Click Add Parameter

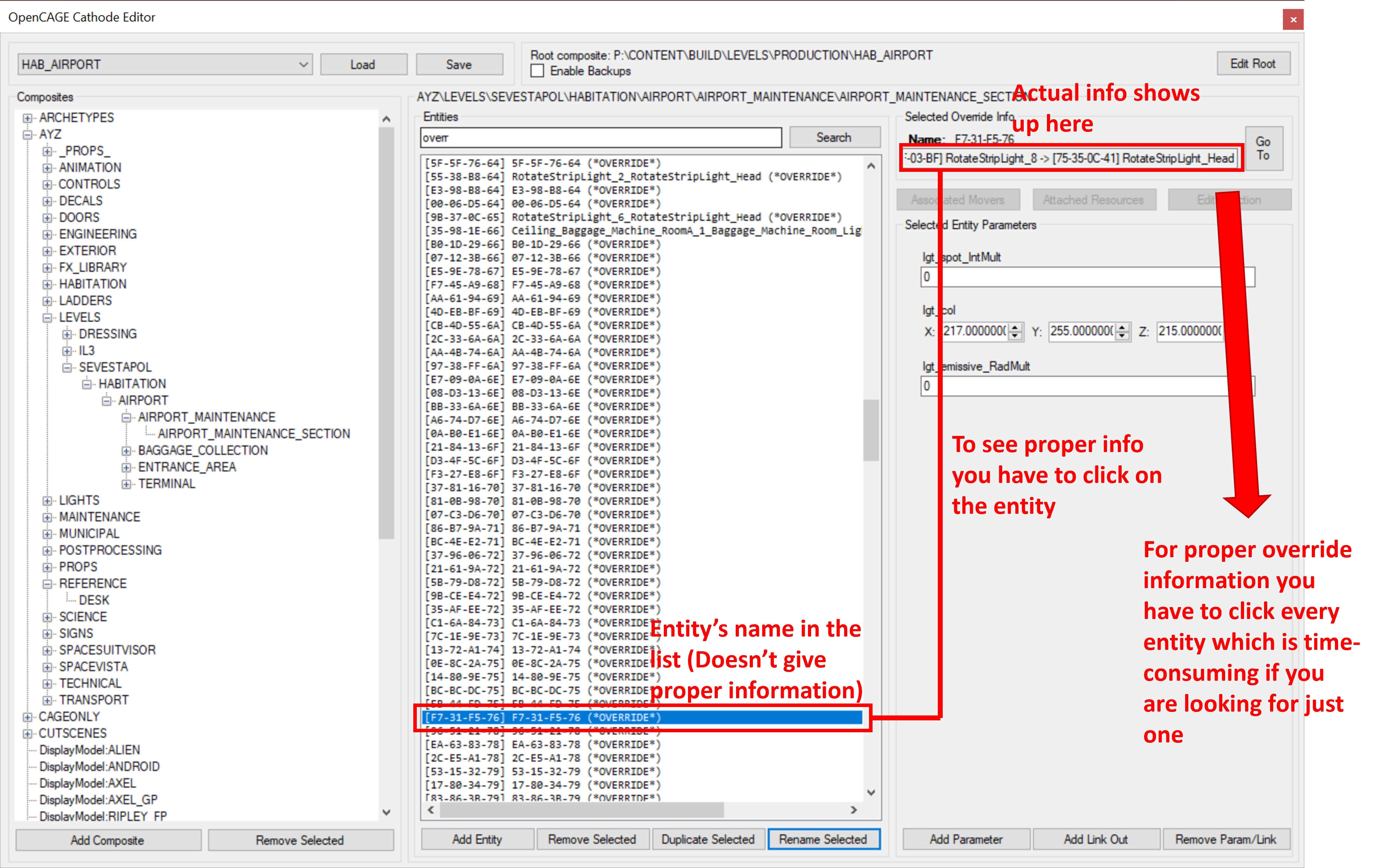[x=966, y=840]
